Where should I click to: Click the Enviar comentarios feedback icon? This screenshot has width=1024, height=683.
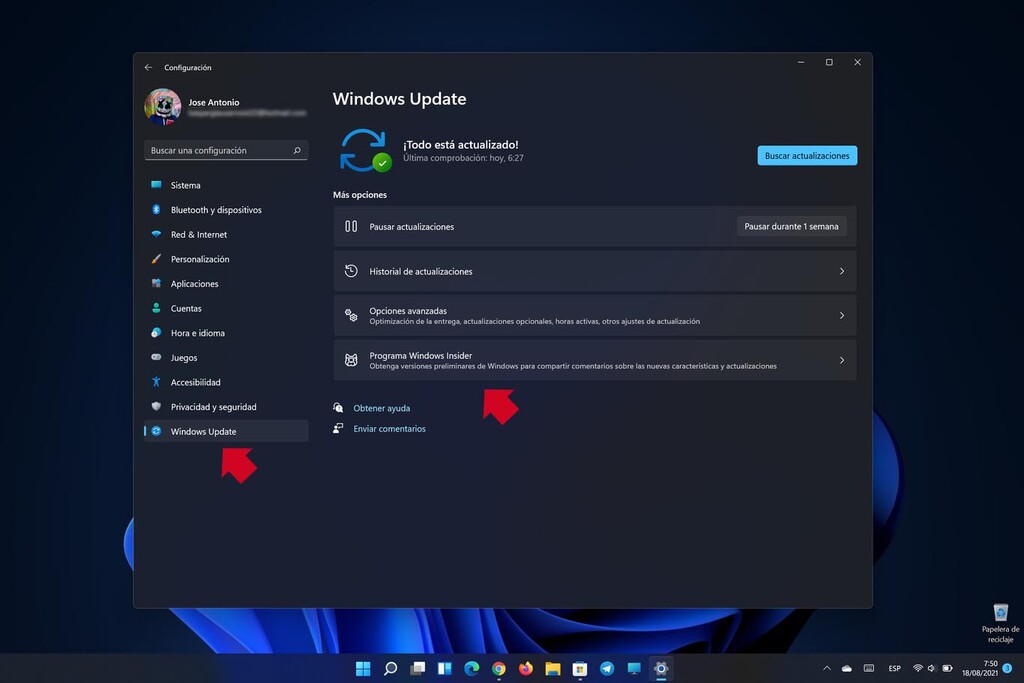click(x=338, y=428)
